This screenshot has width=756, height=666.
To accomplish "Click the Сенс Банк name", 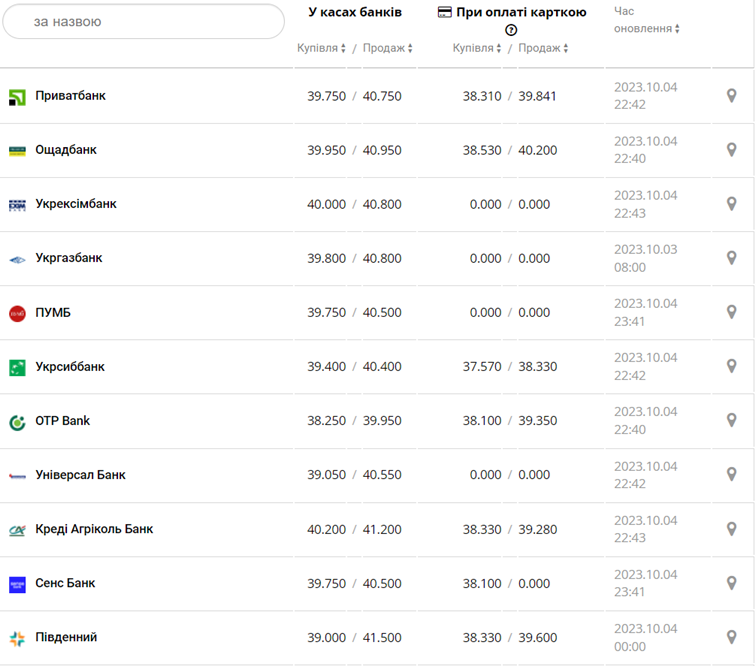I will [65, 583].
